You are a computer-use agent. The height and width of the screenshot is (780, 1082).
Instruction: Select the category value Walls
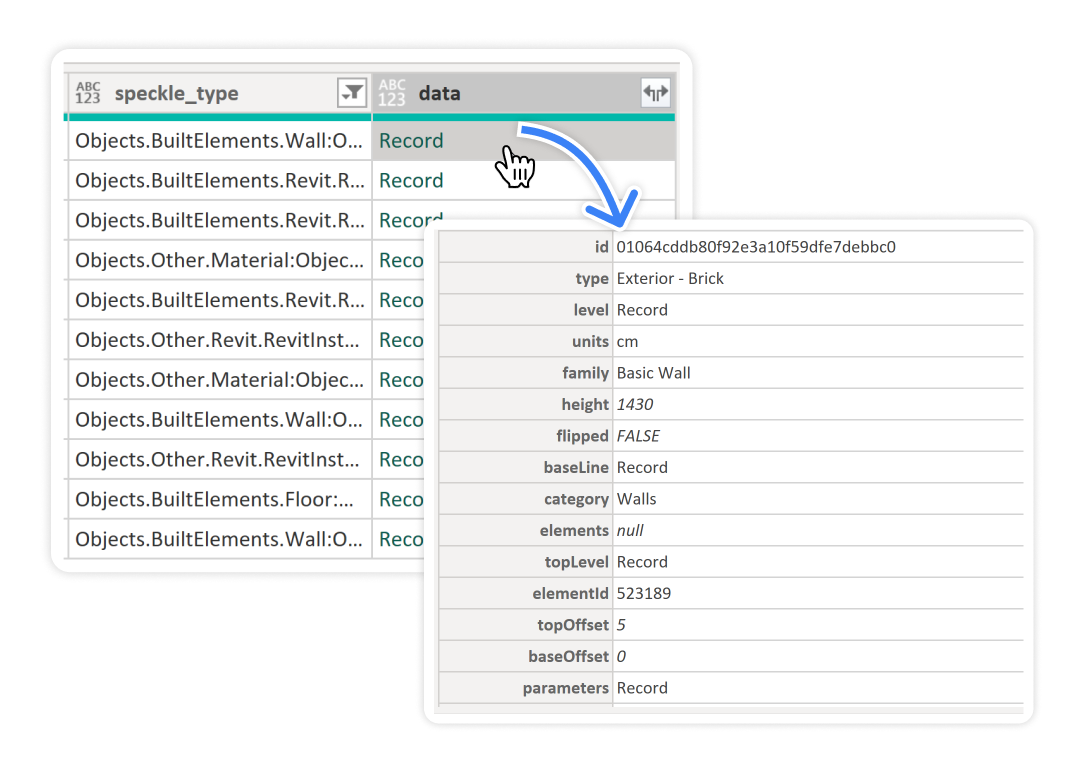pyautogui.click(x=636, y=499)
